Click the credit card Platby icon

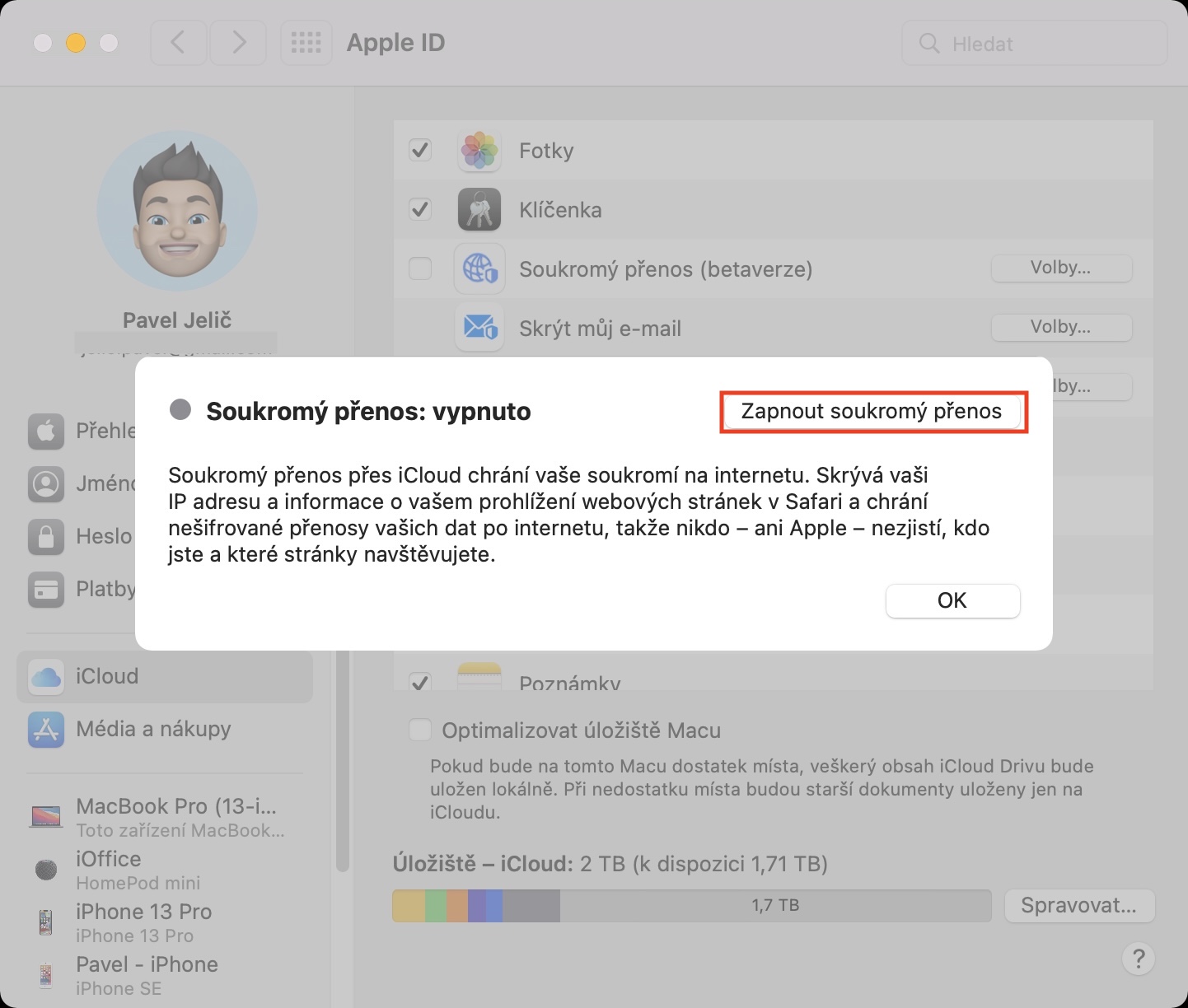pos(46,590)
